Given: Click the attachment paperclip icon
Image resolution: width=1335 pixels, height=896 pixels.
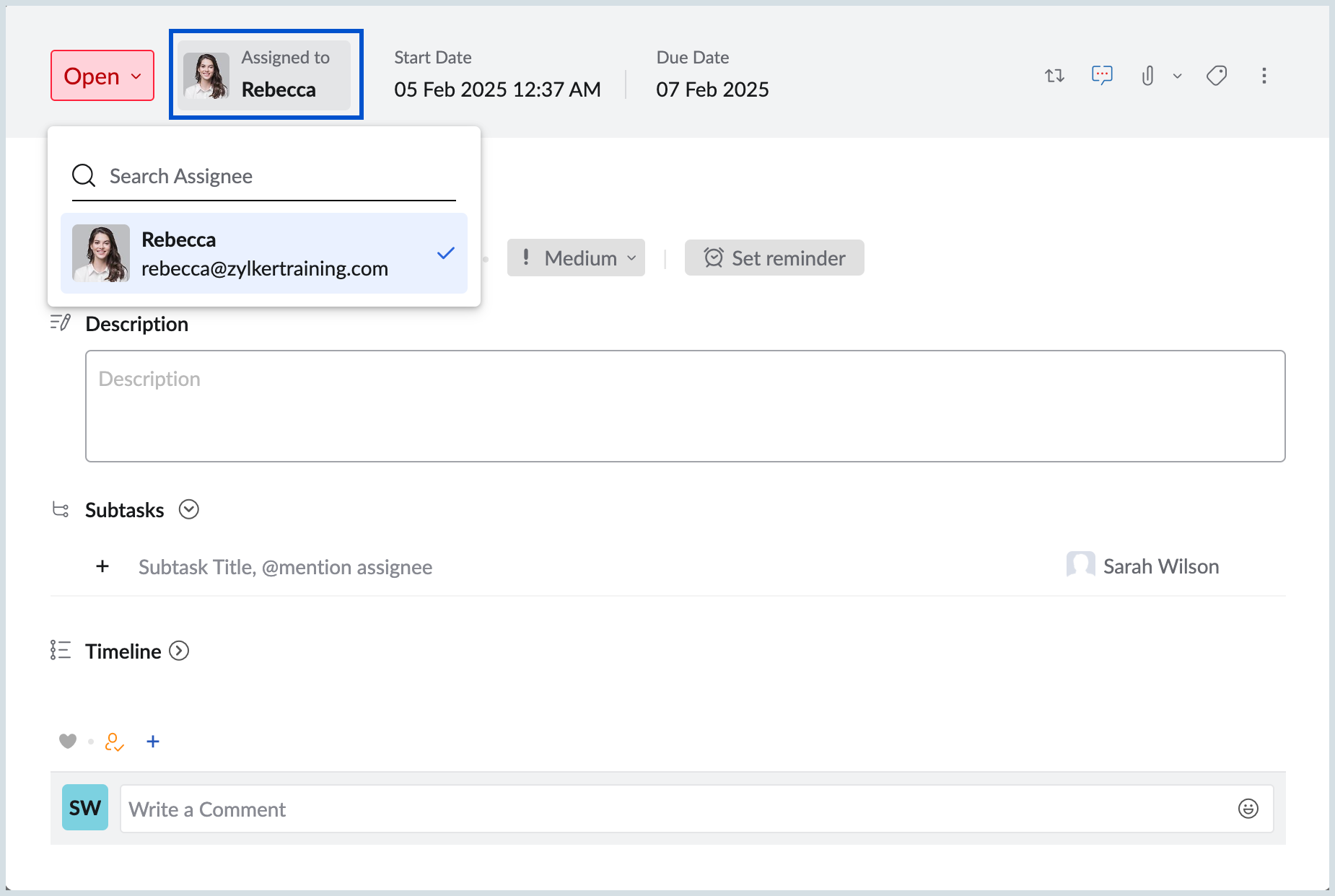Looking at the screenshot, I should coord(1148,76).
